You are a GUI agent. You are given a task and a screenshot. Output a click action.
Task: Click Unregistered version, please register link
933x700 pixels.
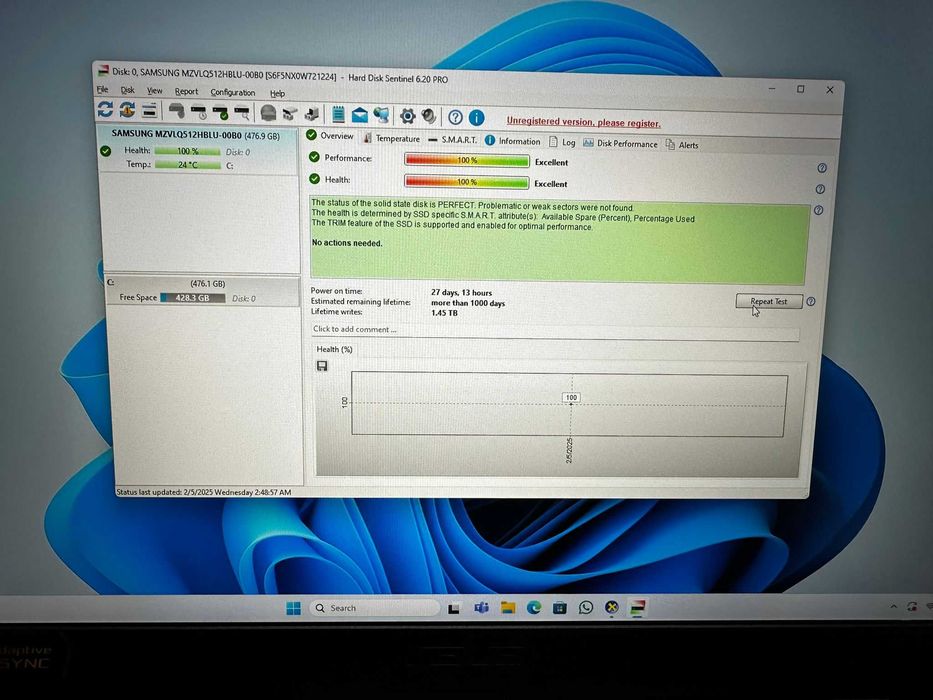[584, 122]
